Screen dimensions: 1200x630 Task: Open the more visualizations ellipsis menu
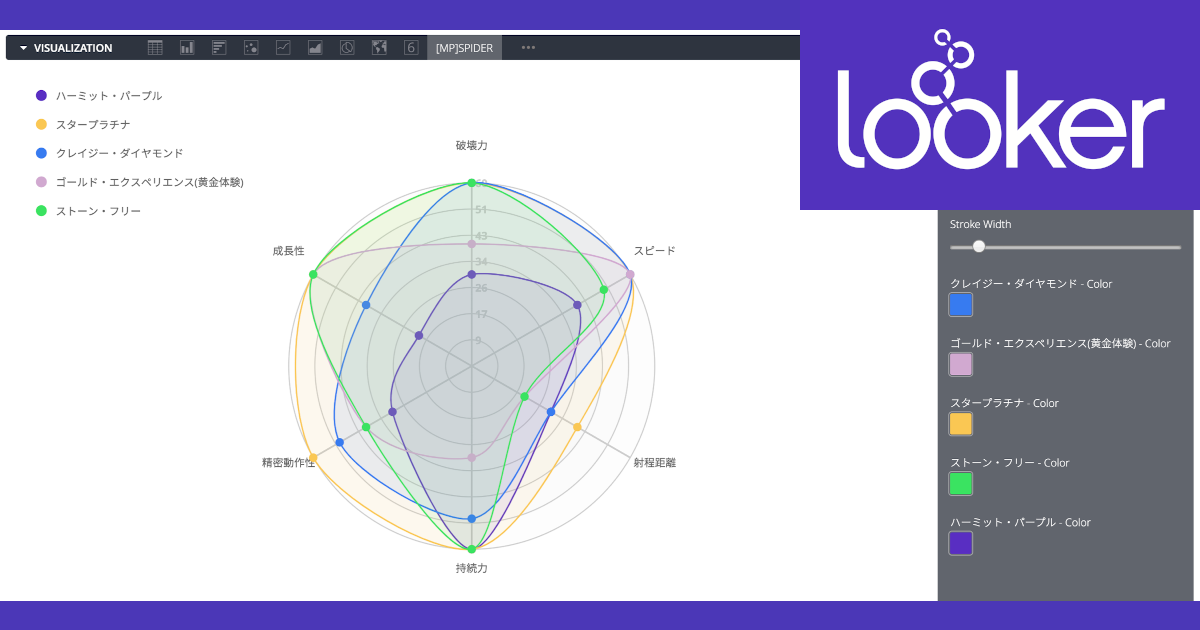tap(528, 47)
